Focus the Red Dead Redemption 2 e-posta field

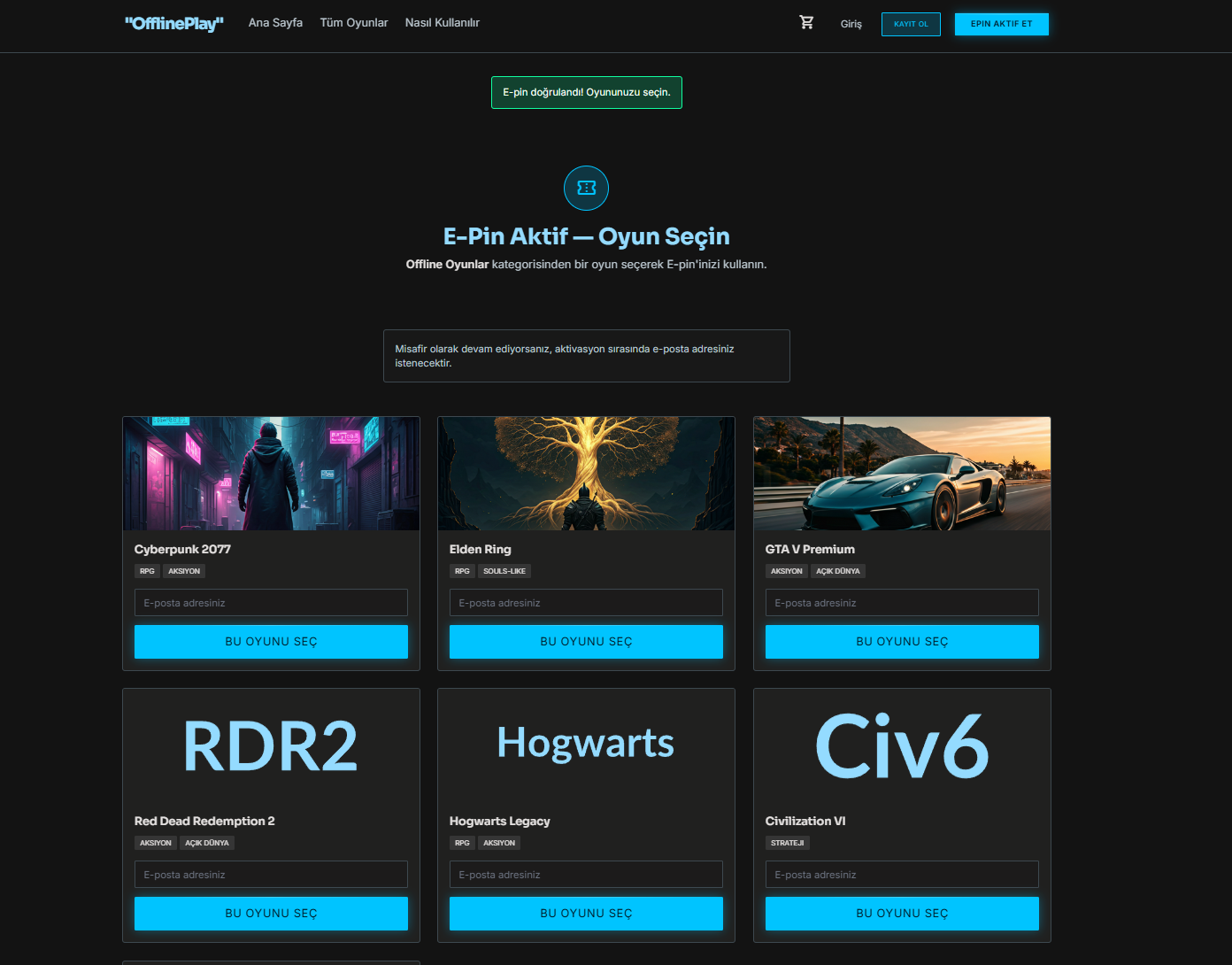tap(271, 875)
